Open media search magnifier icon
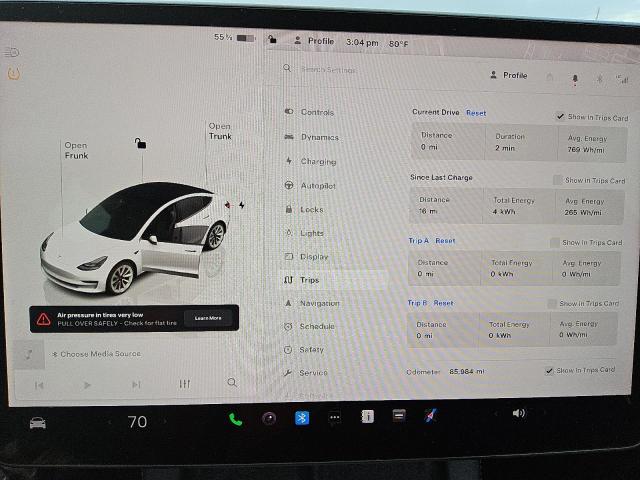Viewport: 640px width, 480px height. click(232, 382)
